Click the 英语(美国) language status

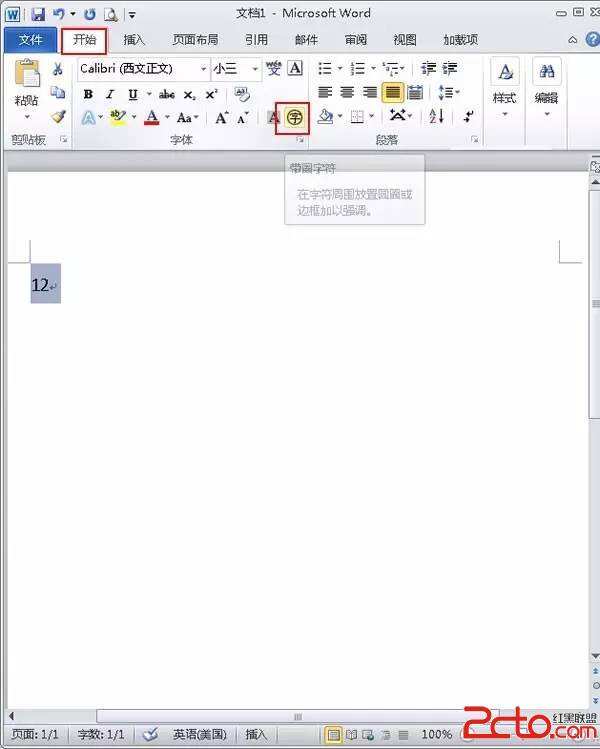200,734
